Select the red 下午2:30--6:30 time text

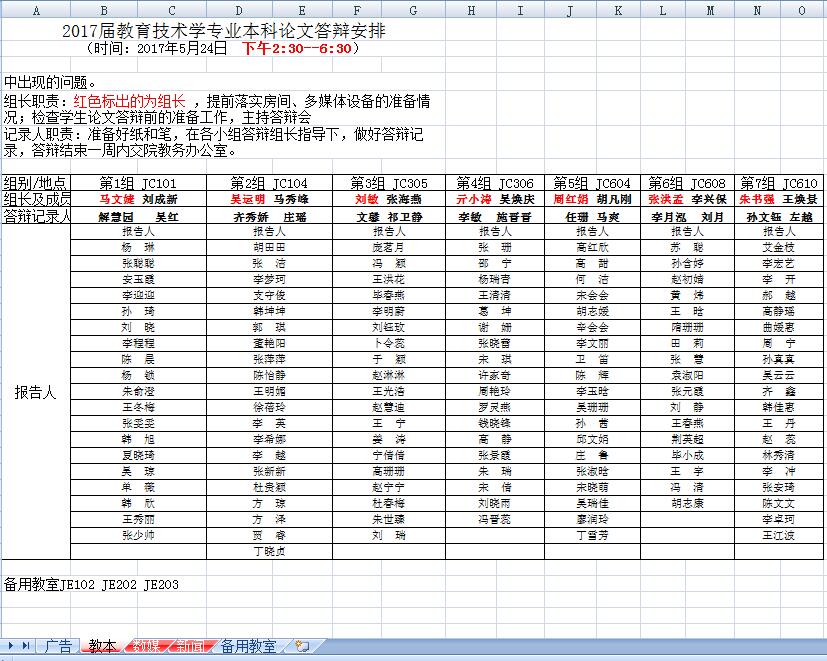pos(296,48)
